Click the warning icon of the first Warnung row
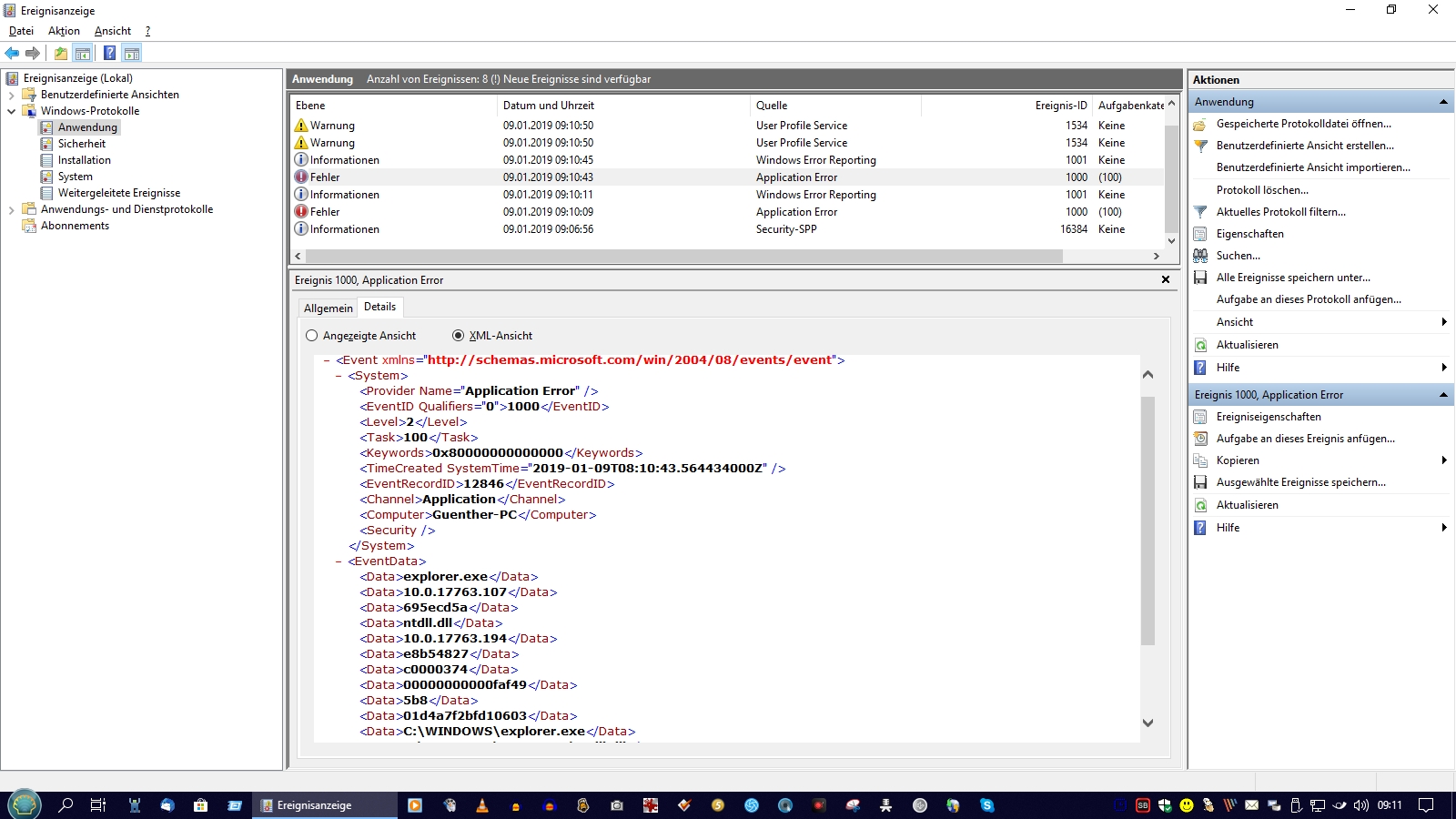Image resolution: width=1456 pixels, height=819 pixels. coord(301,126)
